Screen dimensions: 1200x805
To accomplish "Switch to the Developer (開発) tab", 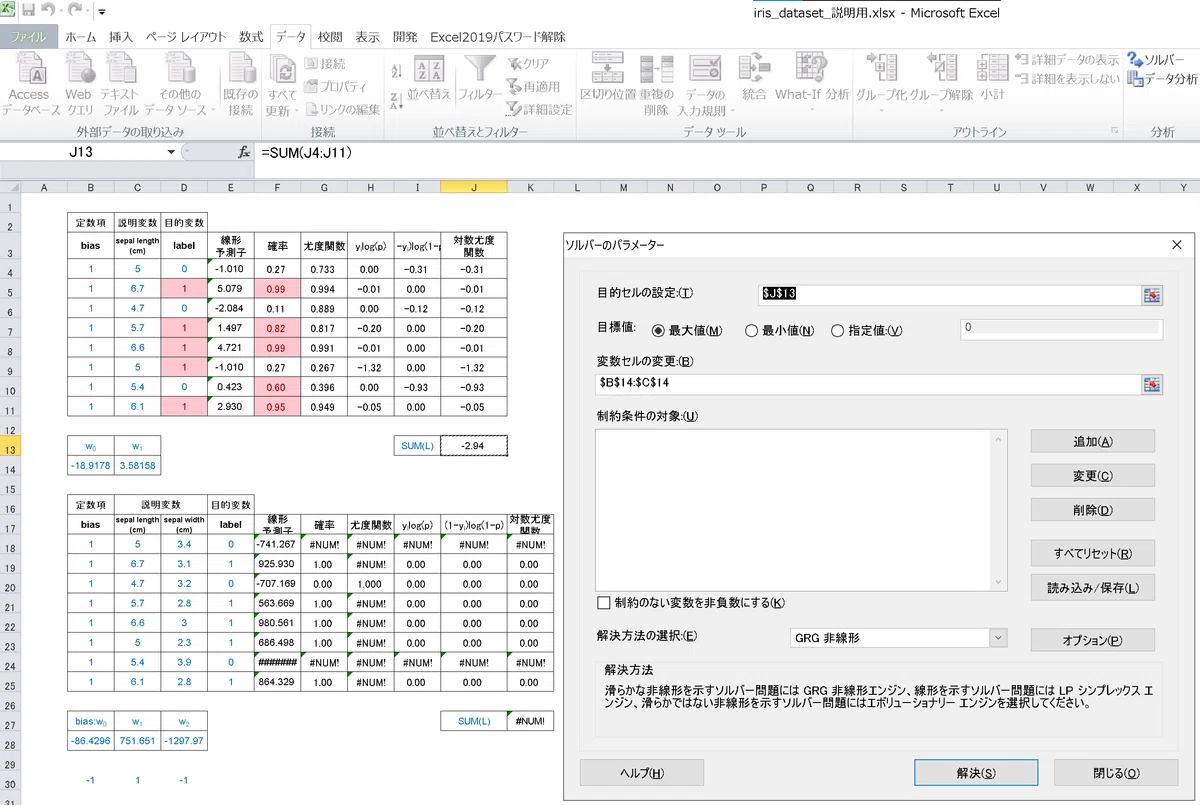I will tap(405, 37).
